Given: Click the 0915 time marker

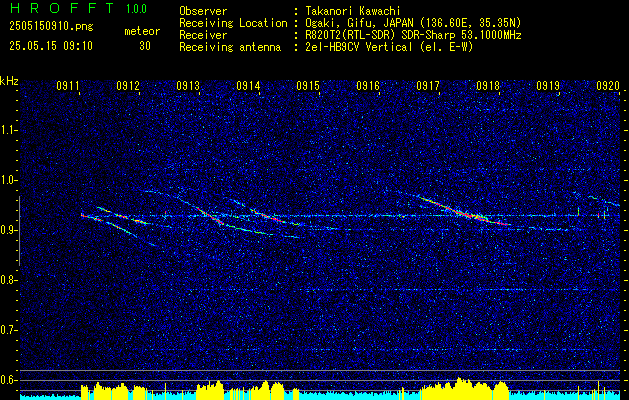Looking at the screenshot, I should click(308, 85).
